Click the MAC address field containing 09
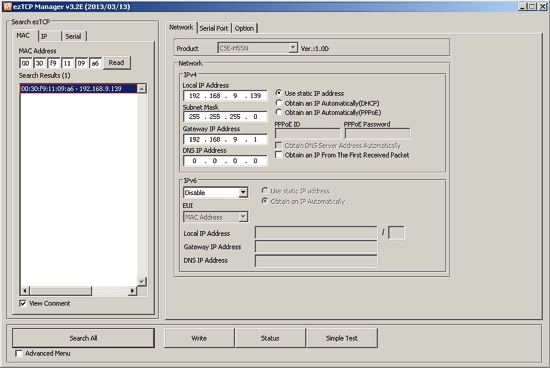550x368 pixels. [x=81, y=63]
